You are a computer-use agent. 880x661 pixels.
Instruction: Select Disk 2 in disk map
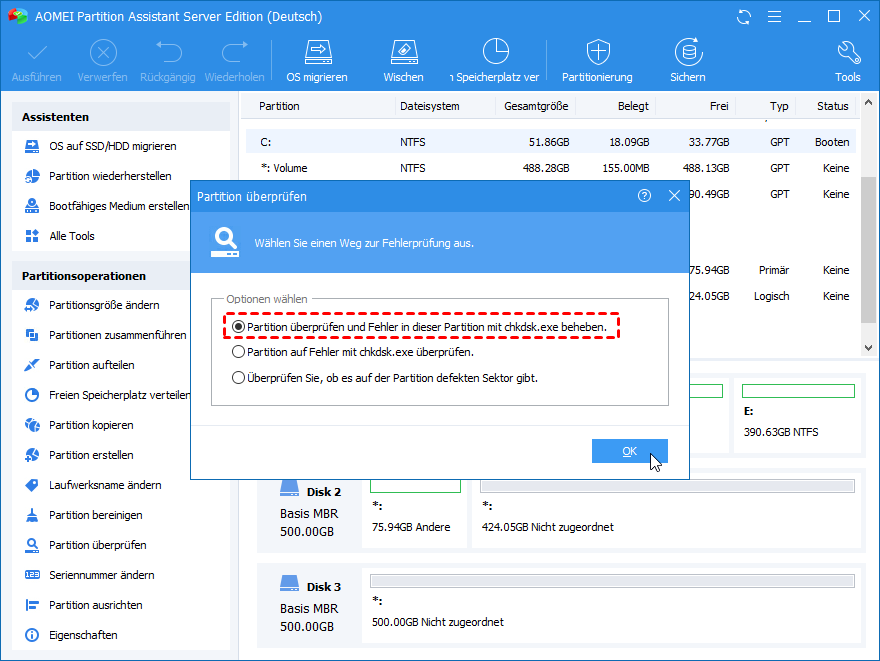click(x=309, y=511)
